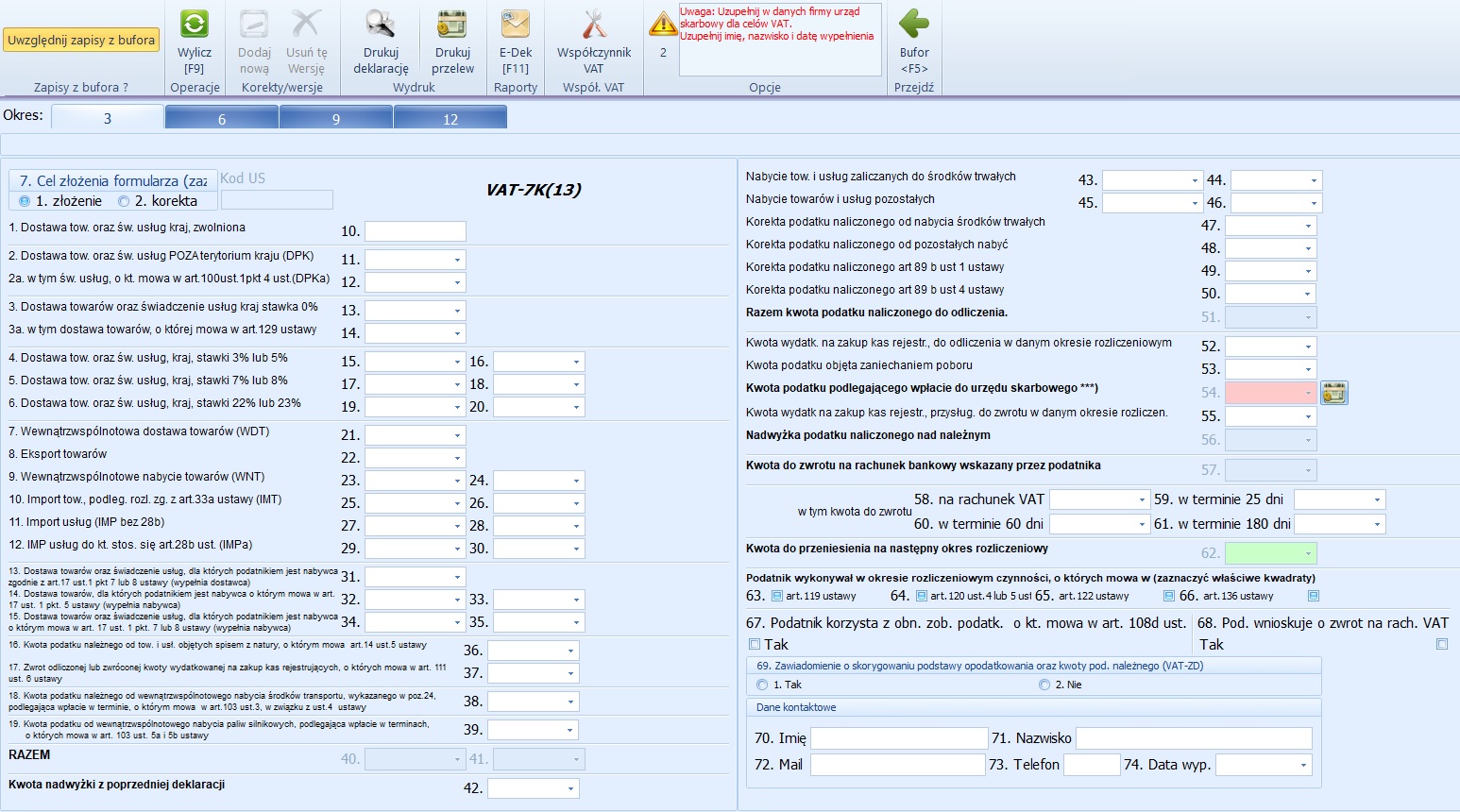Click the 71. Nazwisko input field
The height and width of the screenshot is (812, 1460).
pos(1194,738)
